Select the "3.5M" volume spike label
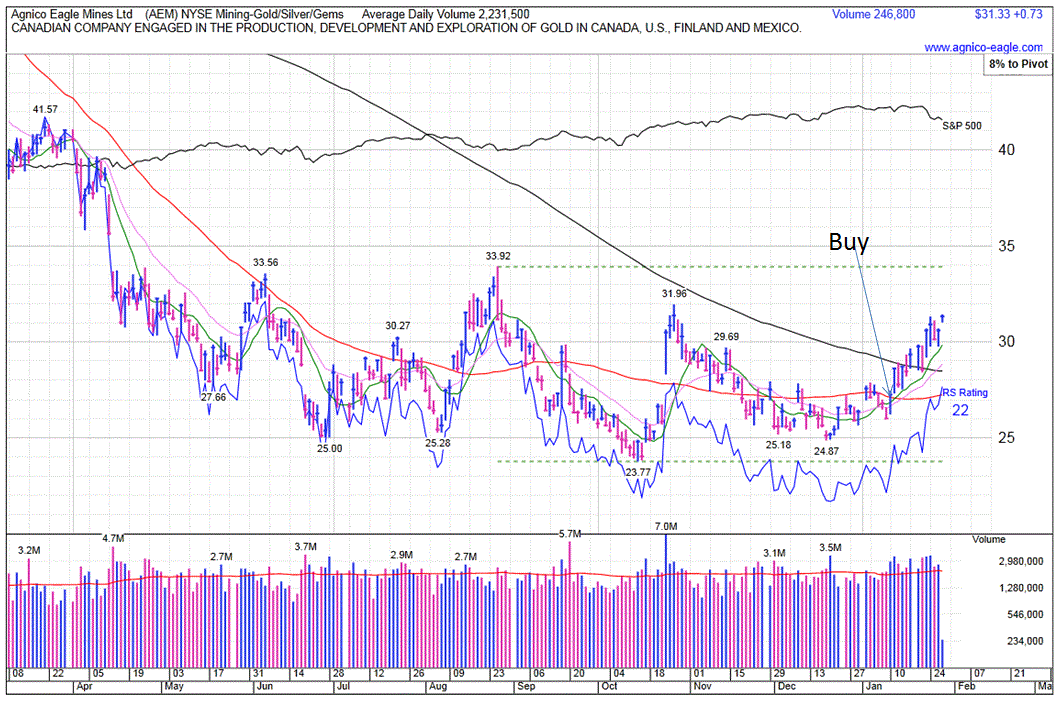The width and height of the screenshot is (1062, 706). coord(830,547)
